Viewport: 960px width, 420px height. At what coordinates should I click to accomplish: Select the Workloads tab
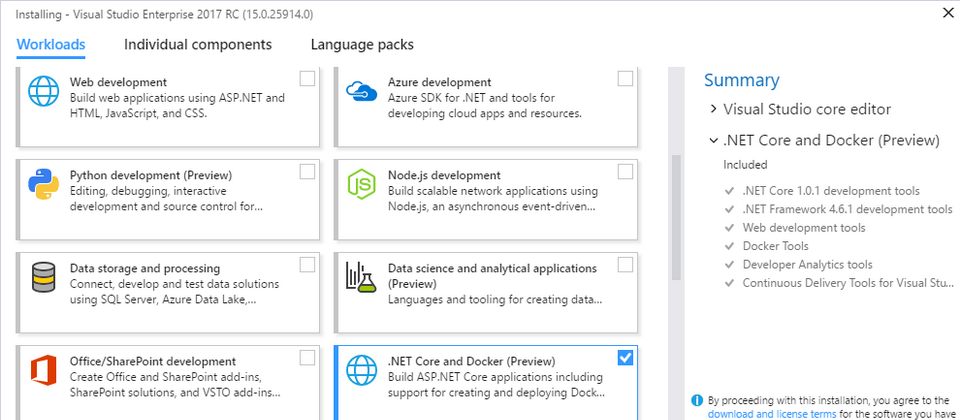tap(51, 45)
